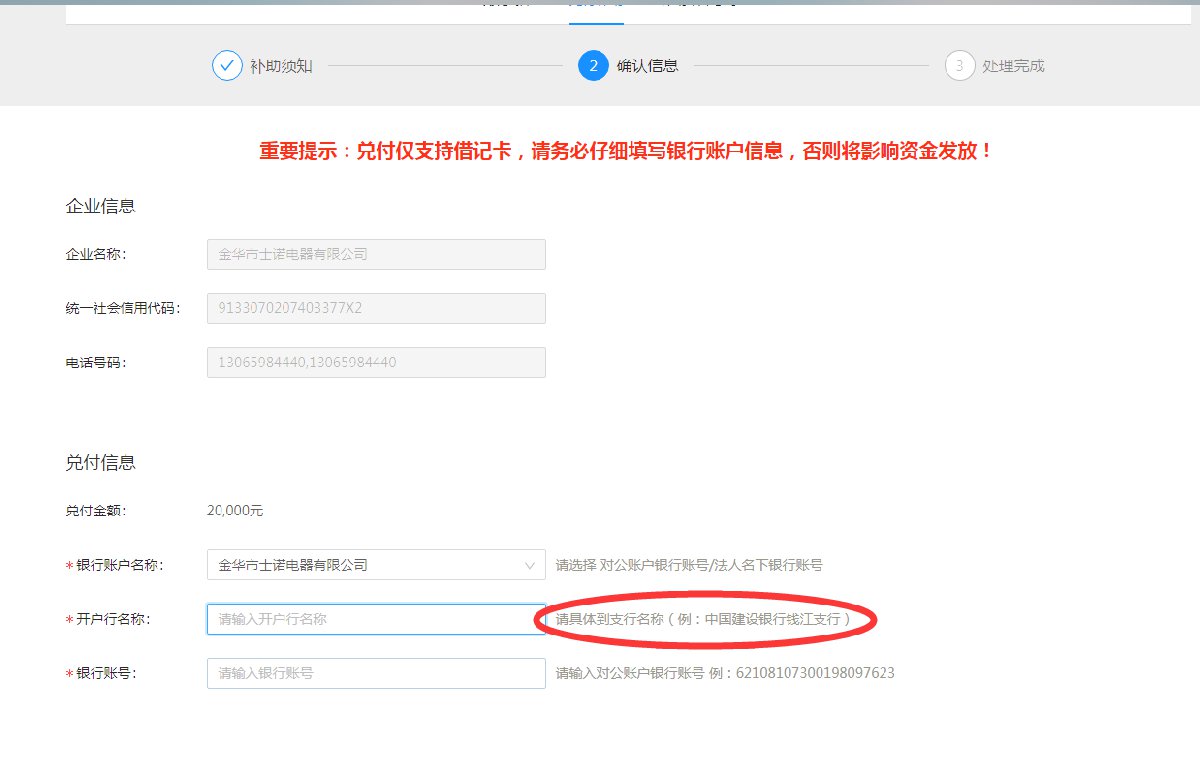Click the circled 请具体到支行名称 hint
Image resolution: width=1200 pixels, height=757 pixels.
click(x=703, y=619)
